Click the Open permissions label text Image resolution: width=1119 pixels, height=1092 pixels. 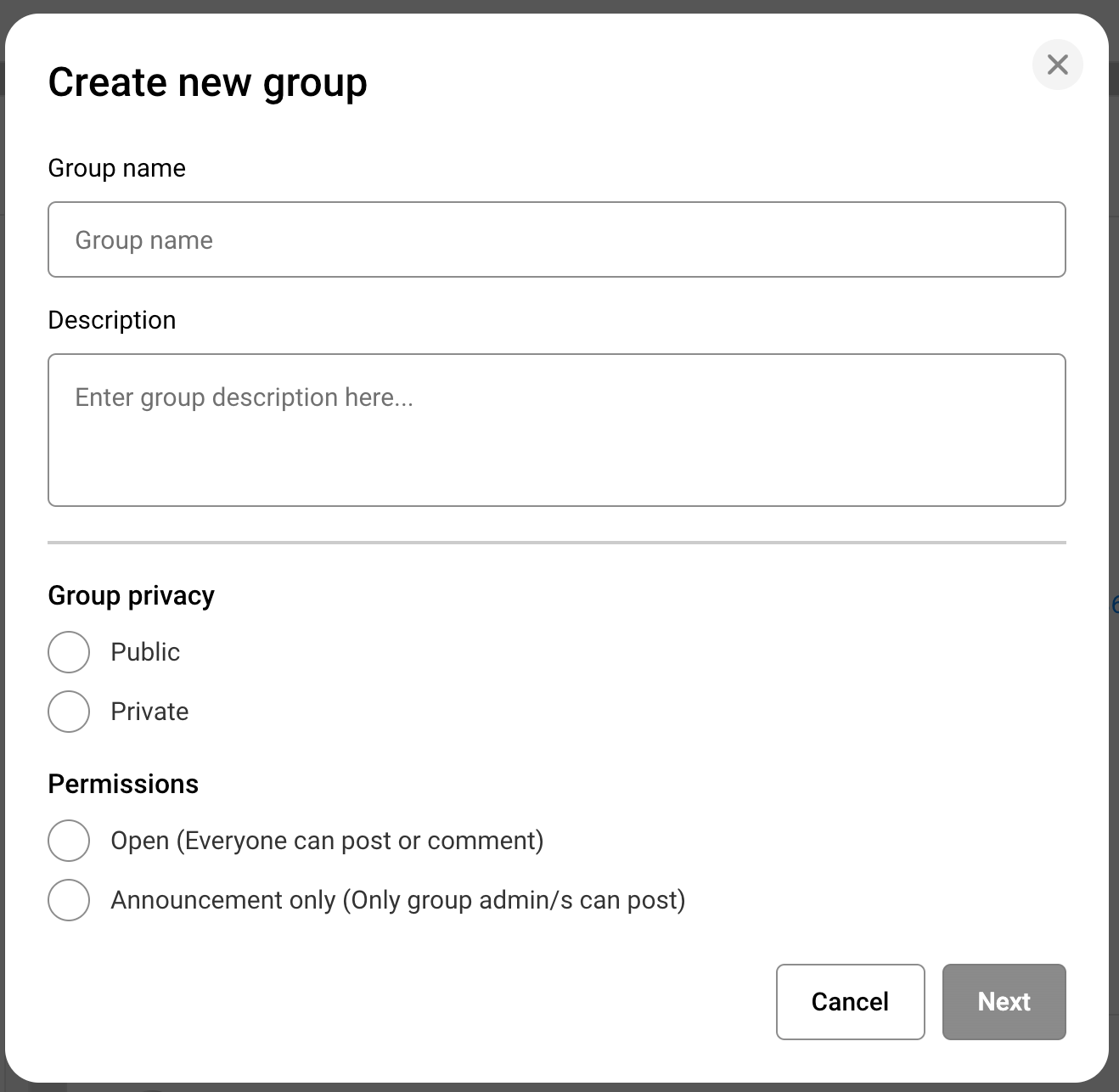click(x=328, y=841)
